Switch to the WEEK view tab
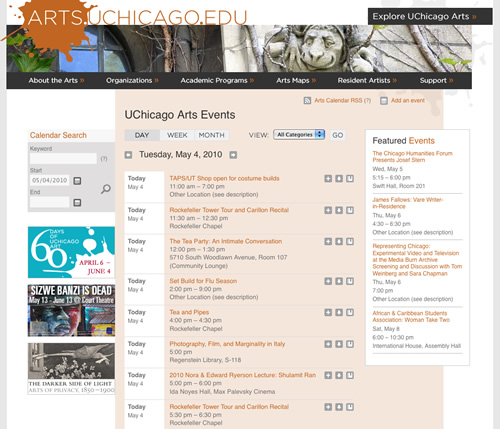500x429 pixels. pyautogui.click(x=177, y=135)
